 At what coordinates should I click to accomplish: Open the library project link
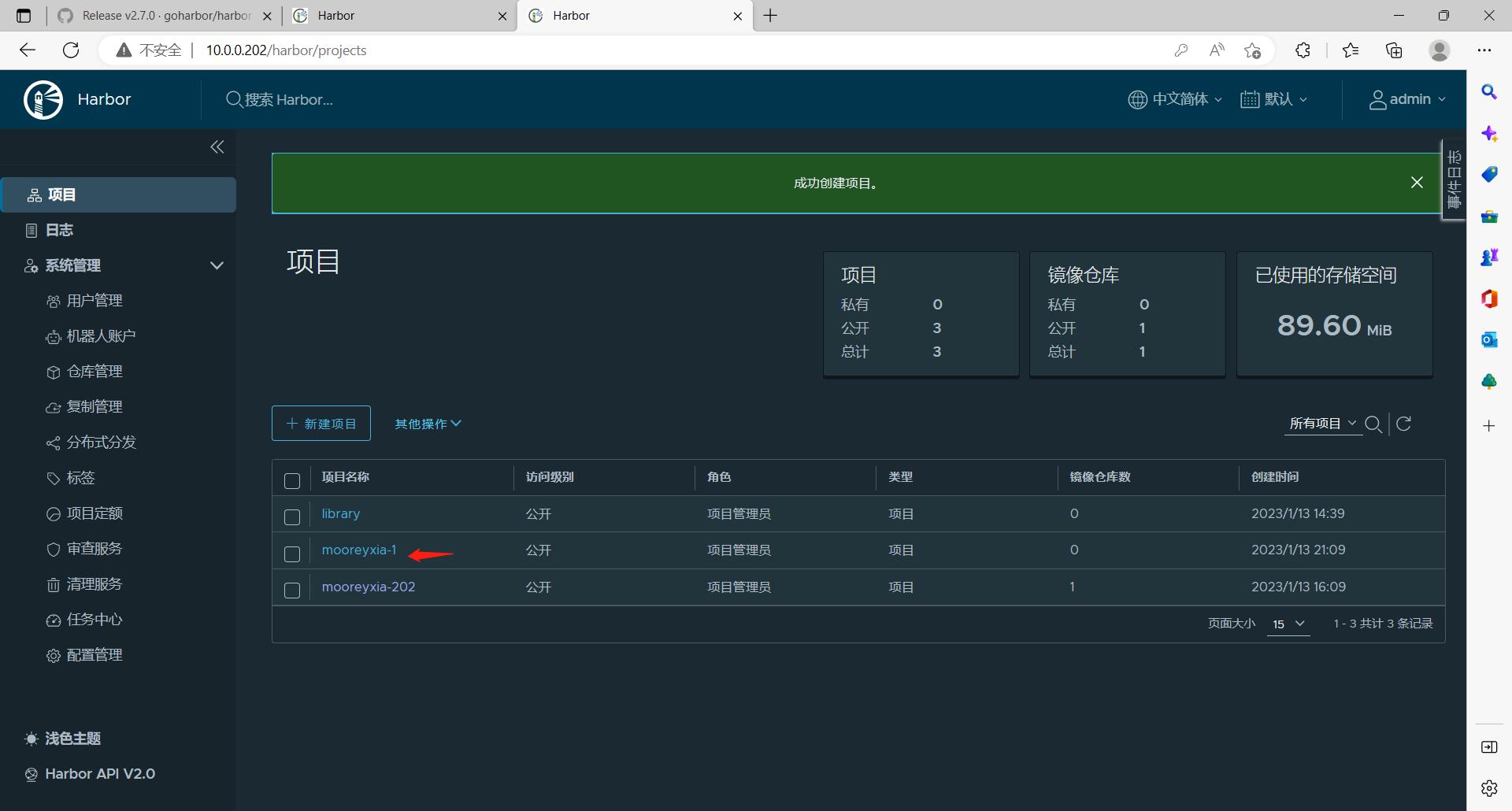tap(341, 513)
